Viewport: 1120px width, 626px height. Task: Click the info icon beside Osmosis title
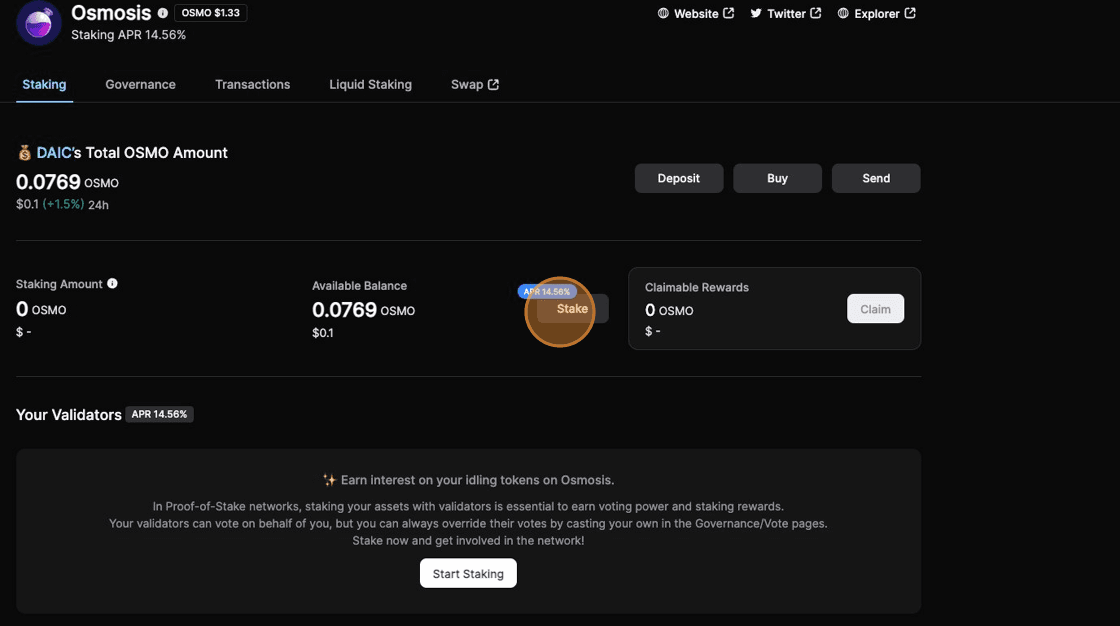point(163,14)
